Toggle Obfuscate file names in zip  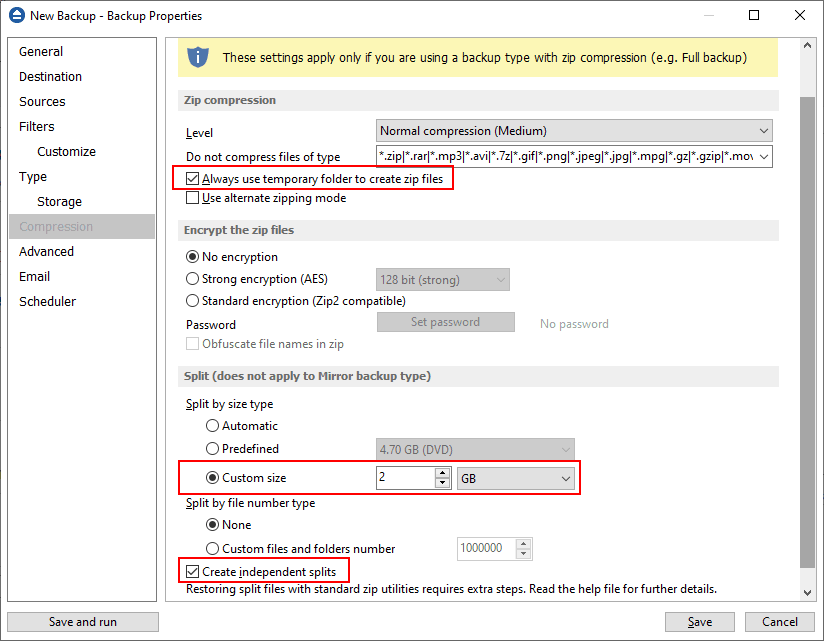tap(192, 344)
